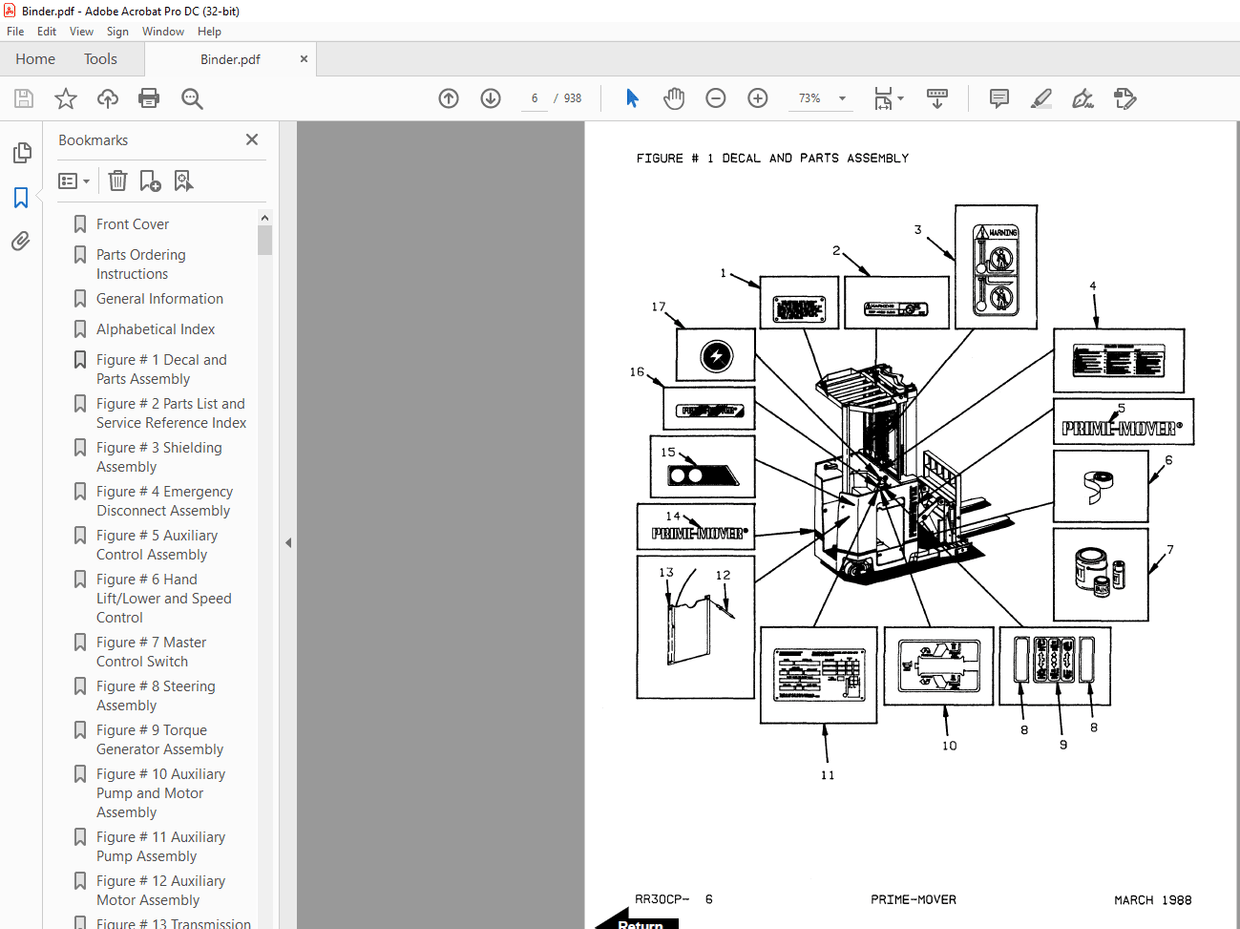Open the Window menu
The height and width of the screenshot is (929, 1240).
(163, 31)
